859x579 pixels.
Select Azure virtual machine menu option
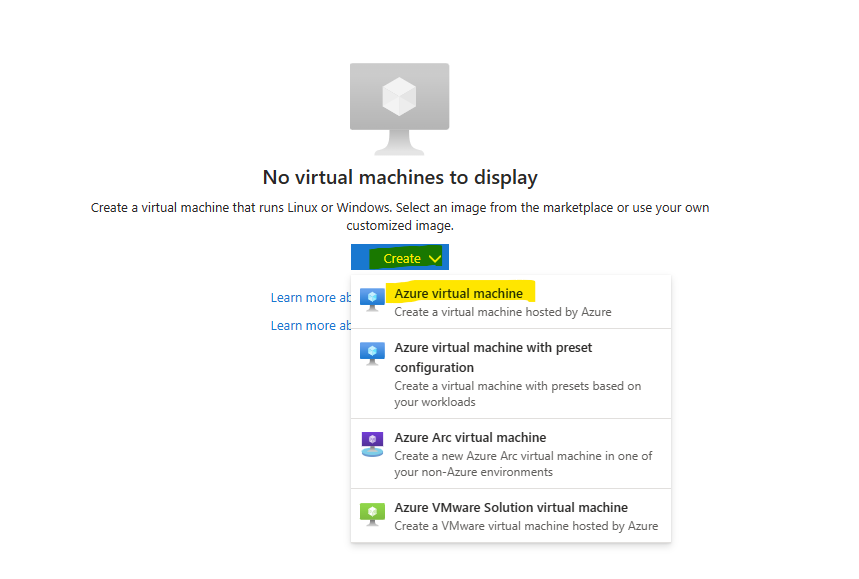pyautogui.click(x=511, y=302)
